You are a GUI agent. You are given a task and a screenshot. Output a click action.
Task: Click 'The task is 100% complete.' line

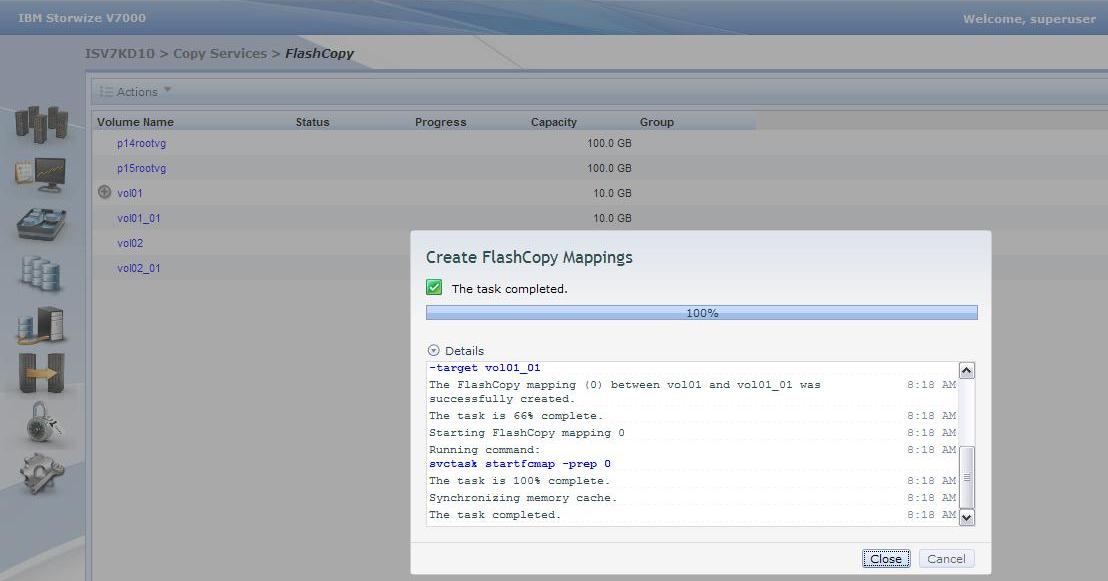[519, 481]
